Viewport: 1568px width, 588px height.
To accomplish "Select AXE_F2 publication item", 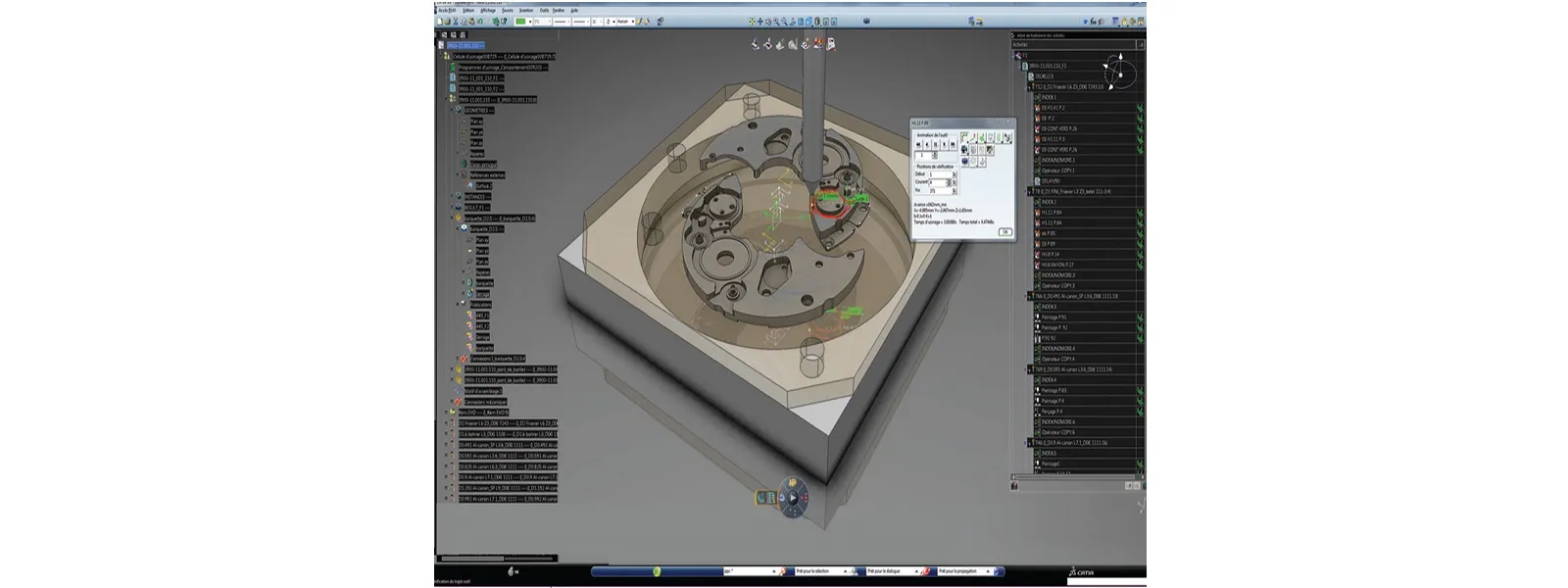I will 483,326.
